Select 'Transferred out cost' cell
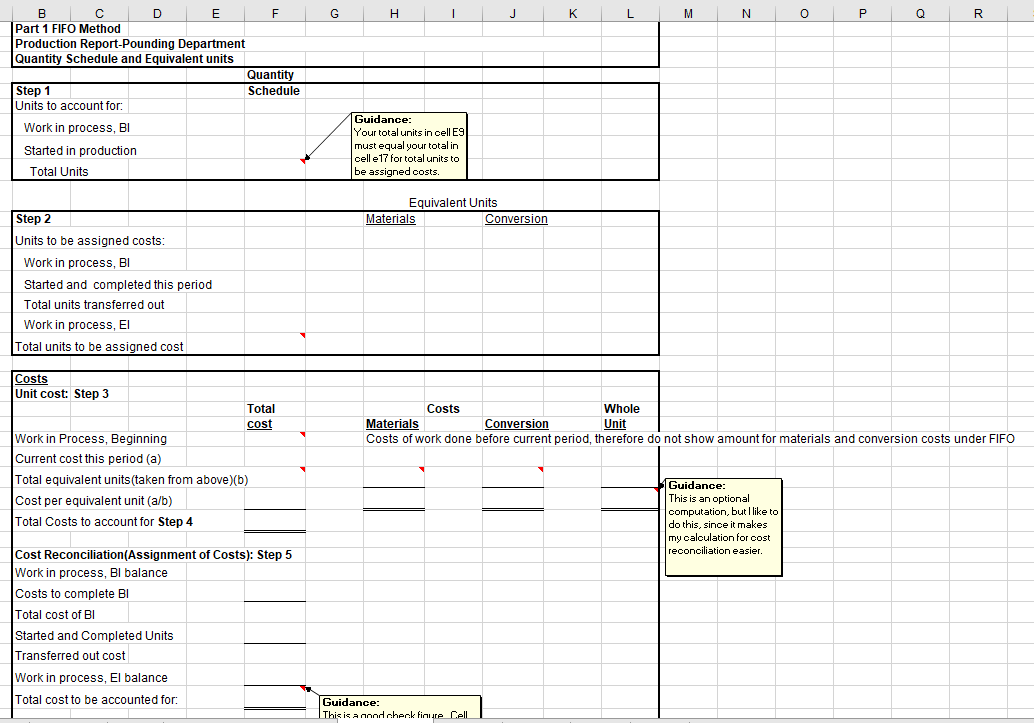1034x723 pixels. pos(70,656)
